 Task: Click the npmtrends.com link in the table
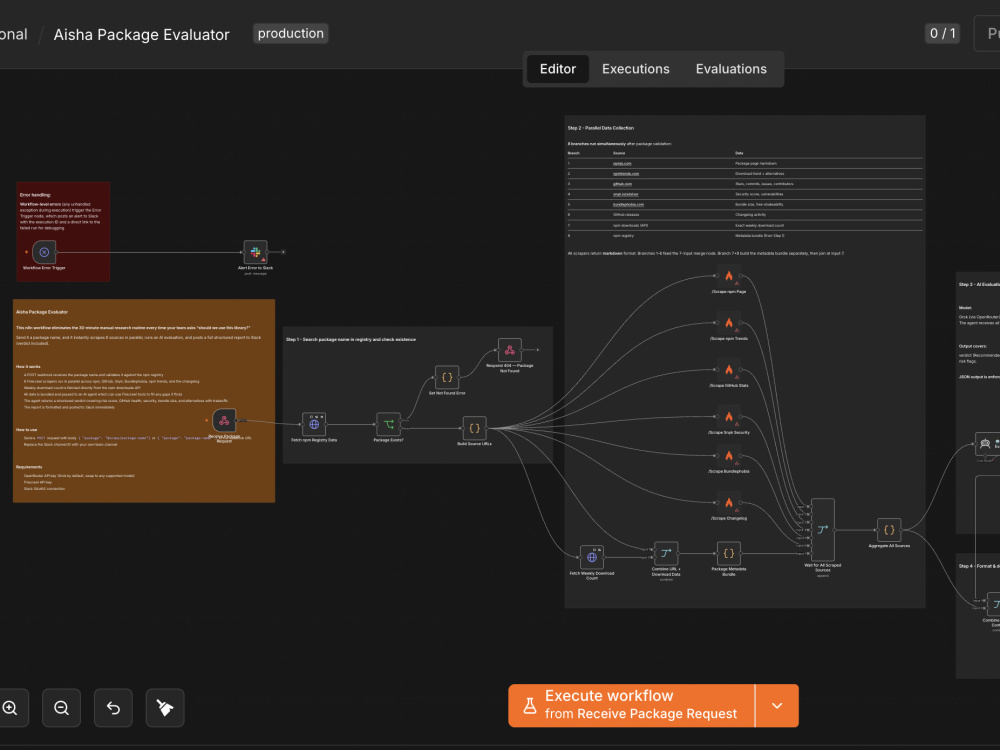pyautogui.click(x=626, y=173)
